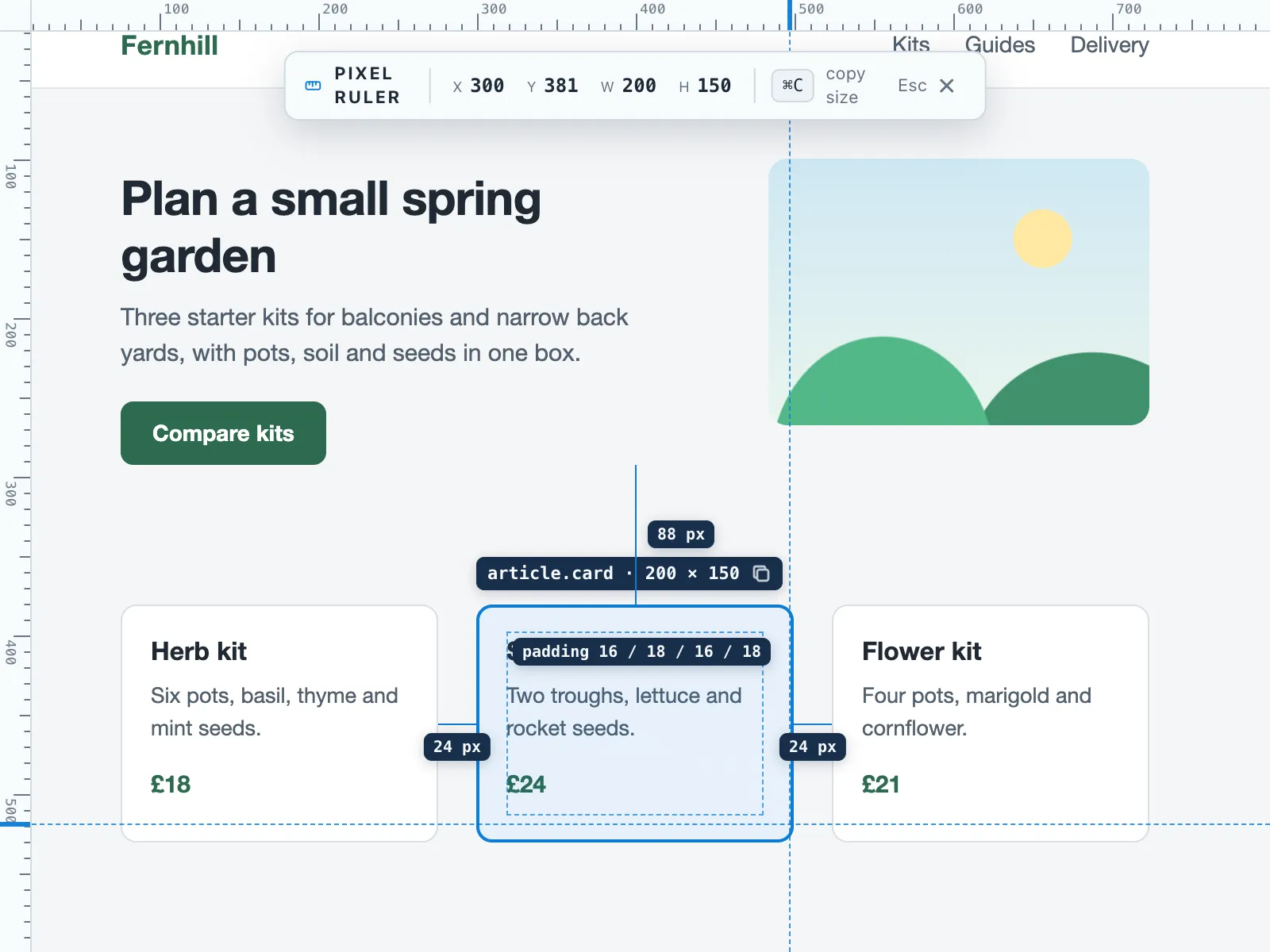Select the W value 200

[639, 86]
